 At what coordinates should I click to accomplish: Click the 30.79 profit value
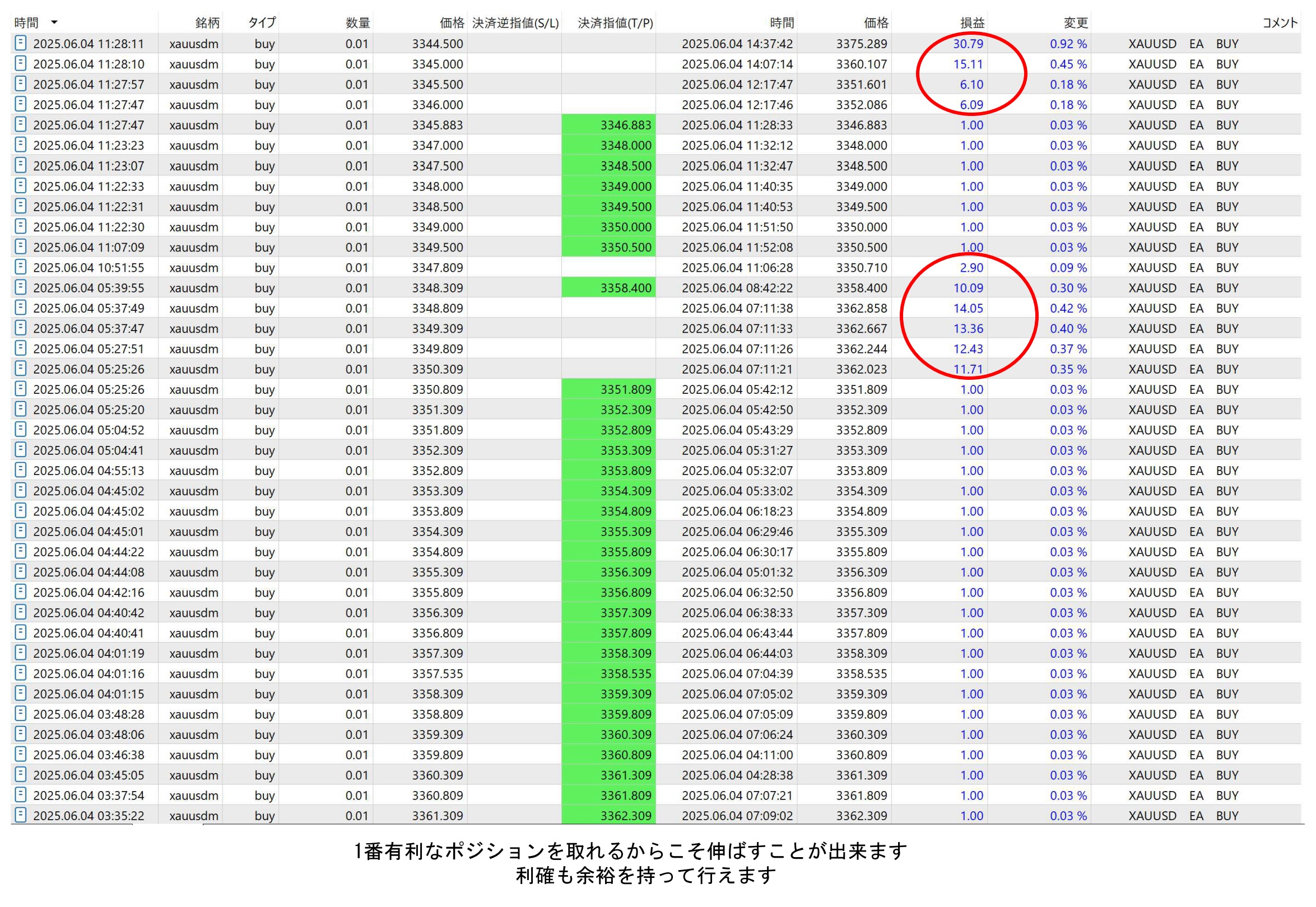coord(968,44)
